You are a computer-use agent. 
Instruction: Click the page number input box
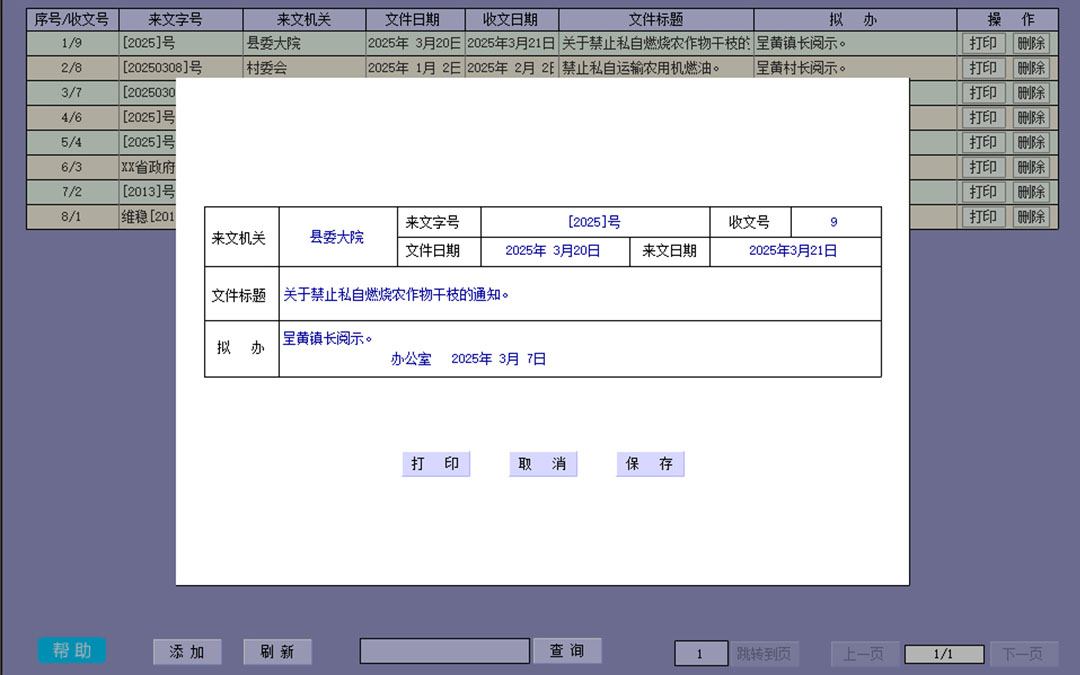coord(700,654)
